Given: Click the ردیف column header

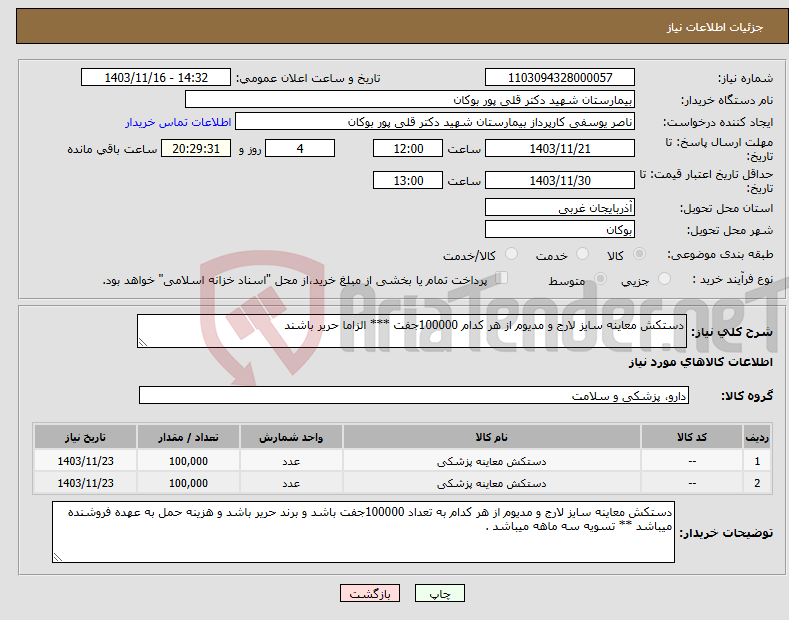Looking at the screenshot, I should 757,437.
